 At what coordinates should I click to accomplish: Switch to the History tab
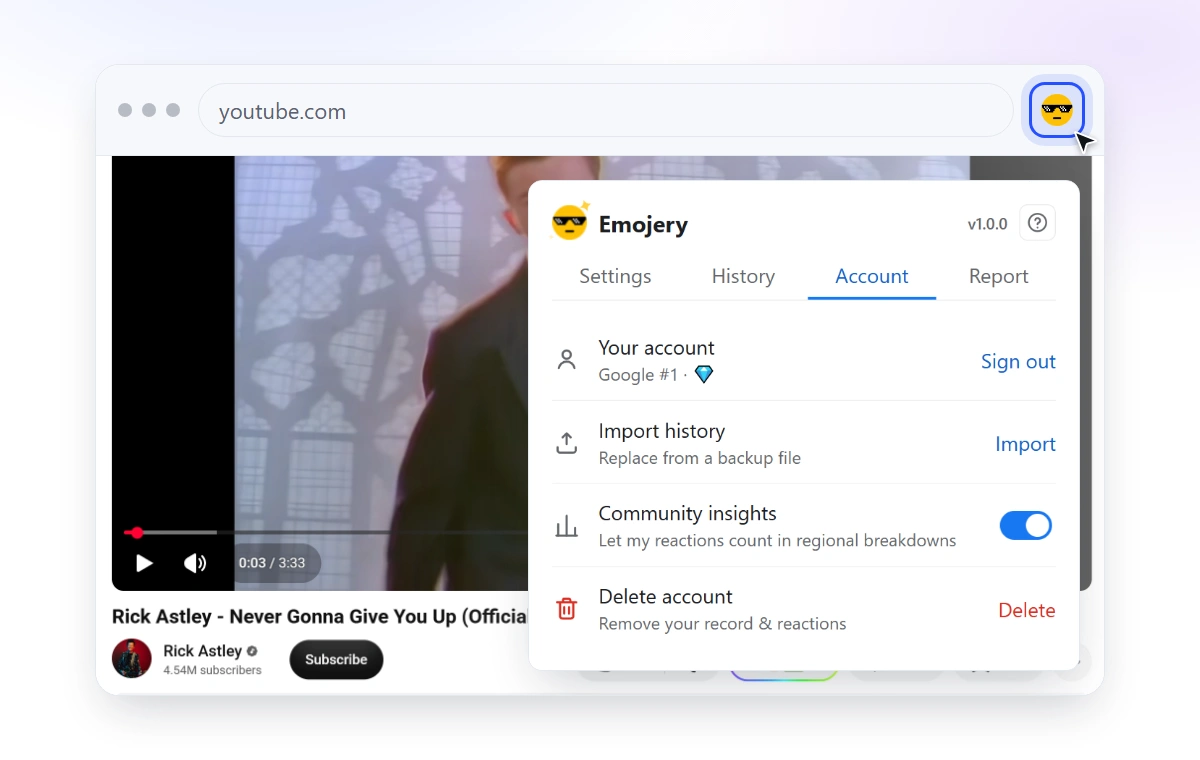(x=743, y=276)
